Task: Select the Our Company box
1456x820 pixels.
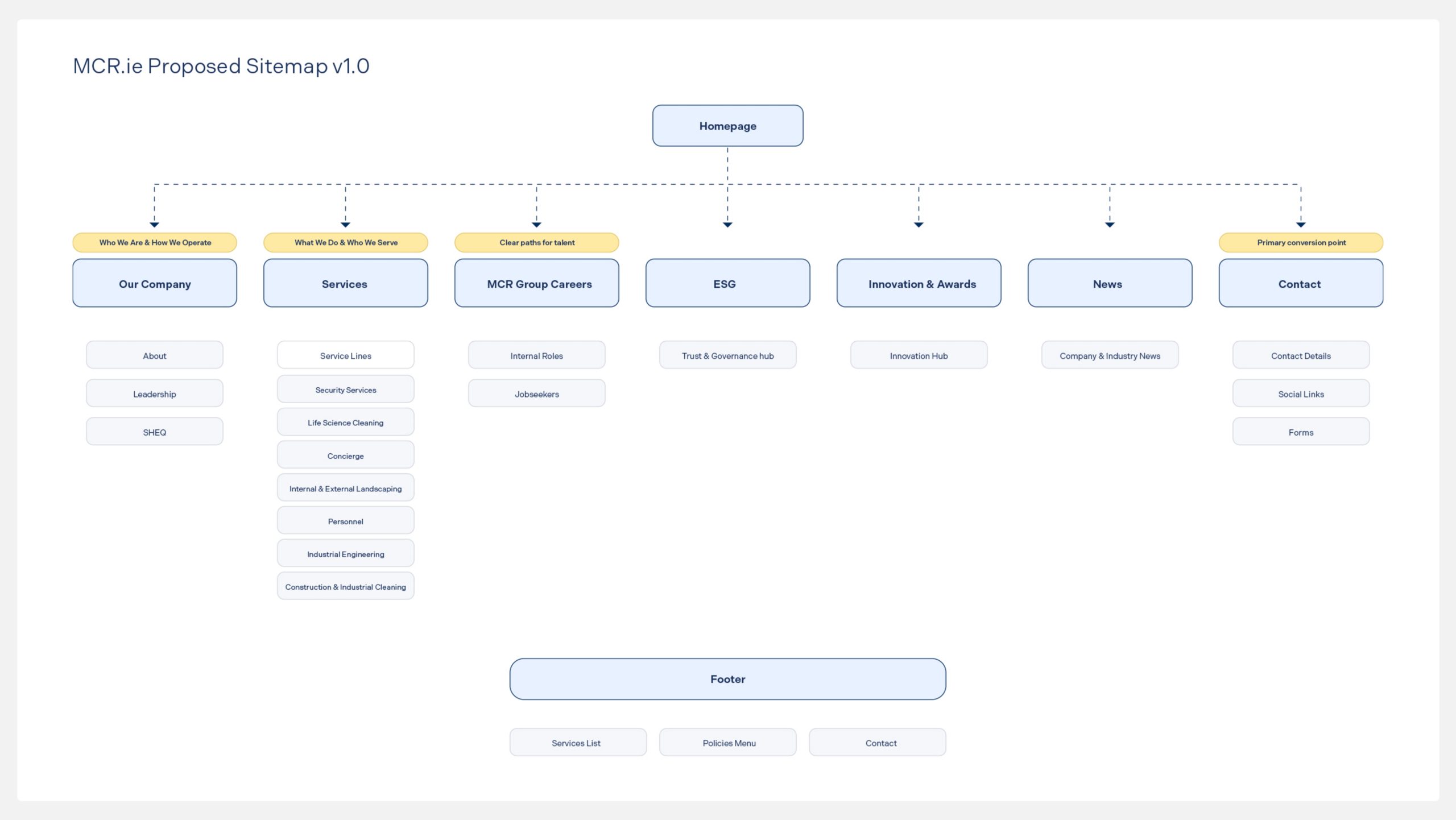Action: (x=154, y=283)
